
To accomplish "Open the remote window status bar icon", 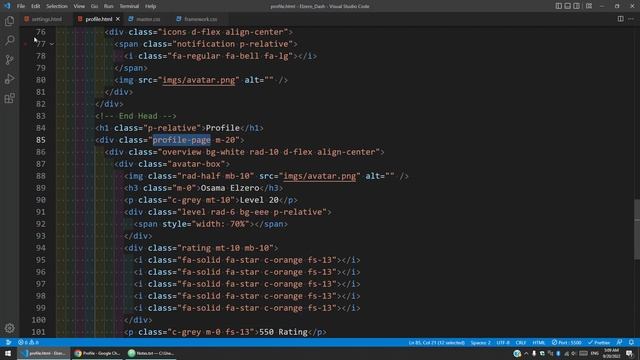I will [8, 342].
